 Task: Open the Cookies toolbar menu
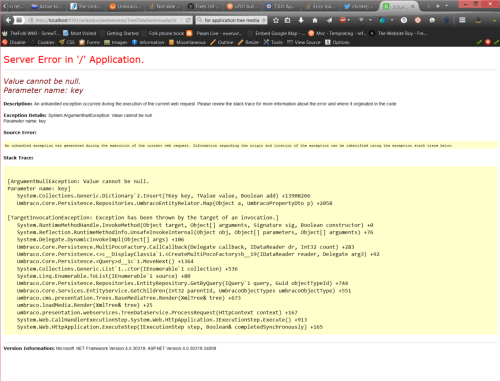(43, 42)
